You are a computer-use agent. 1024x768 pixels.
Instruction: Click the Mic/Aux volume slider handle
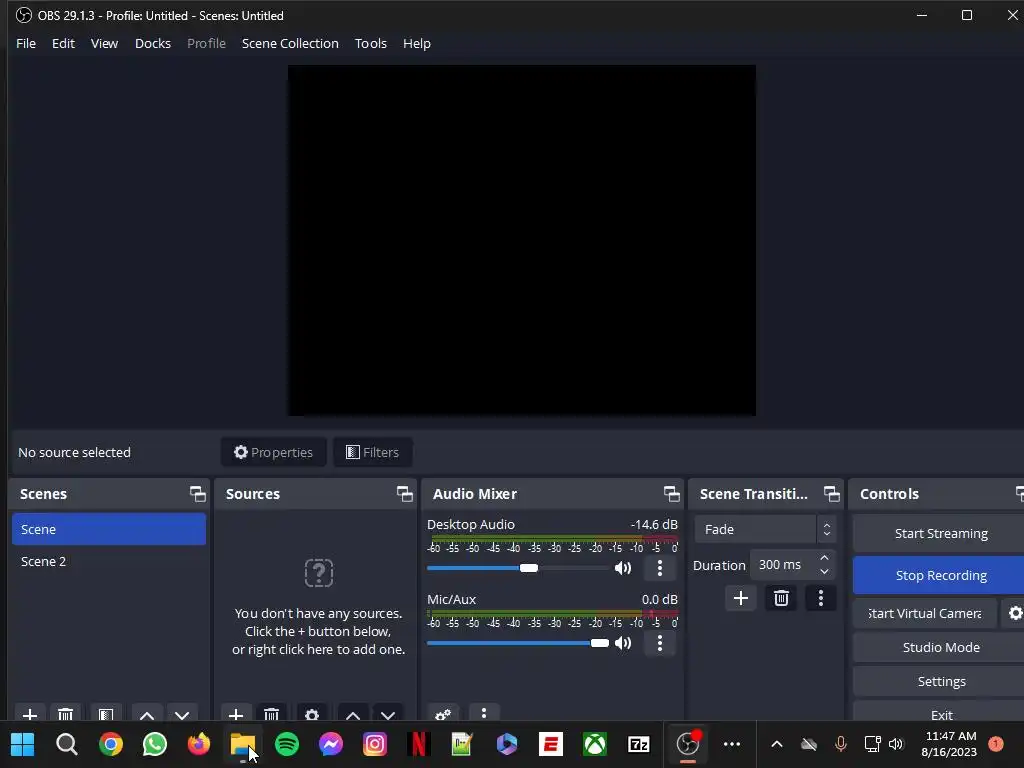[600, 643]
